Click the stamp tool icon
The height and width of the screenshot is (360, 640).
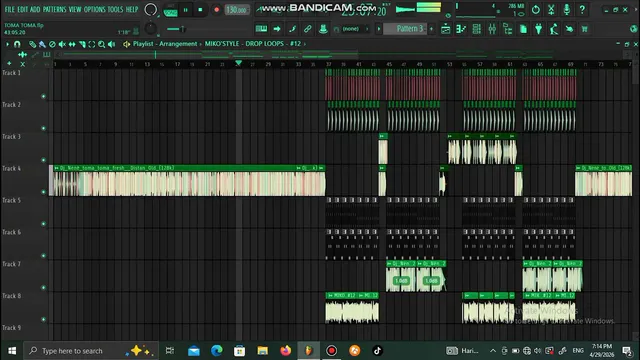tap(323, 29)
